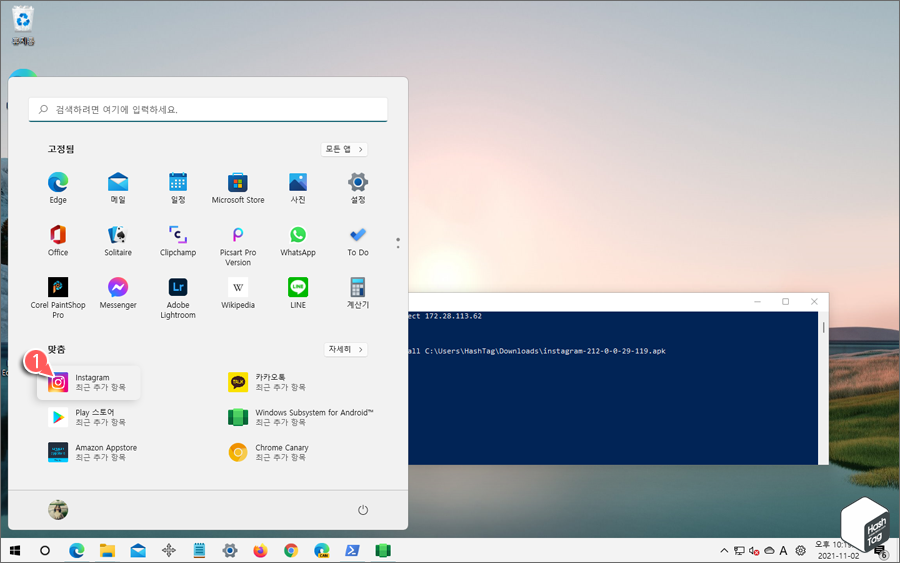Open network status tray icon
This screenshot has height=563, width=900.
click(x=739, y=551)
